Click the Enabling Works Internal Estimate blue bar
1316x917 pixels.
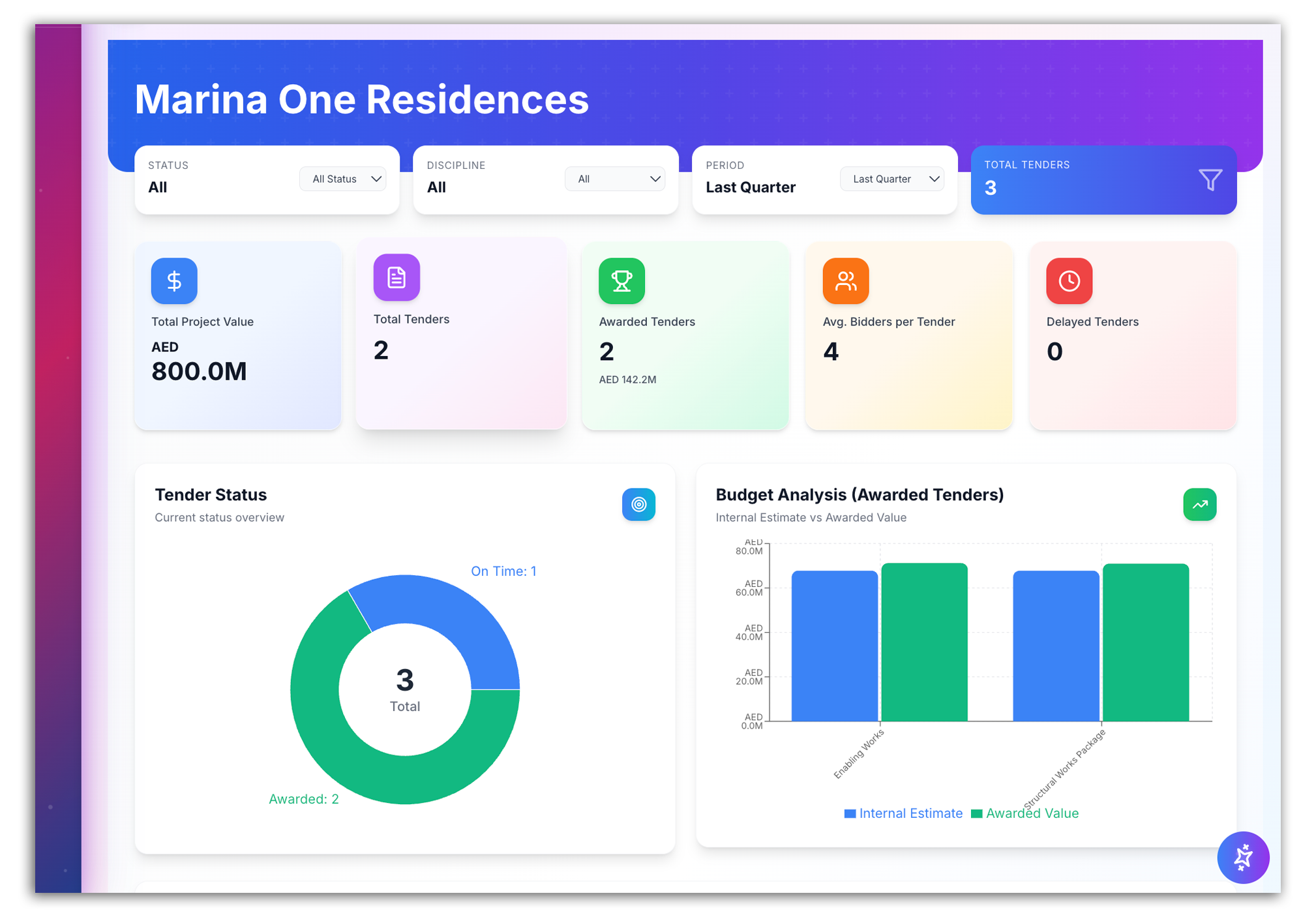click(x=834, y=646)
